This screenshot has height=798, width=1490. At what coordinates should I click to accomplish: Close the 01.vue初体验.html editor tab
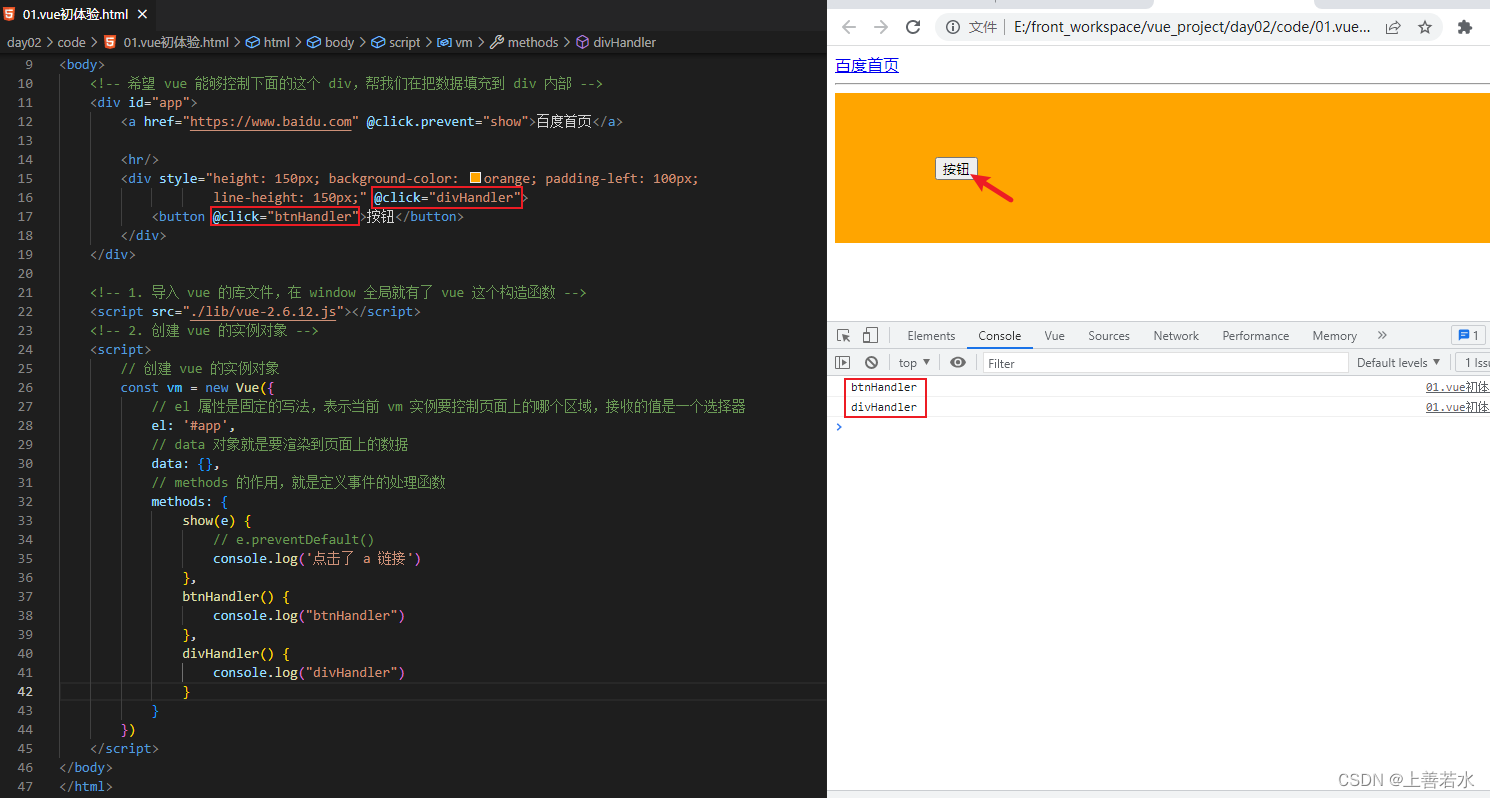tap(141, 14)
